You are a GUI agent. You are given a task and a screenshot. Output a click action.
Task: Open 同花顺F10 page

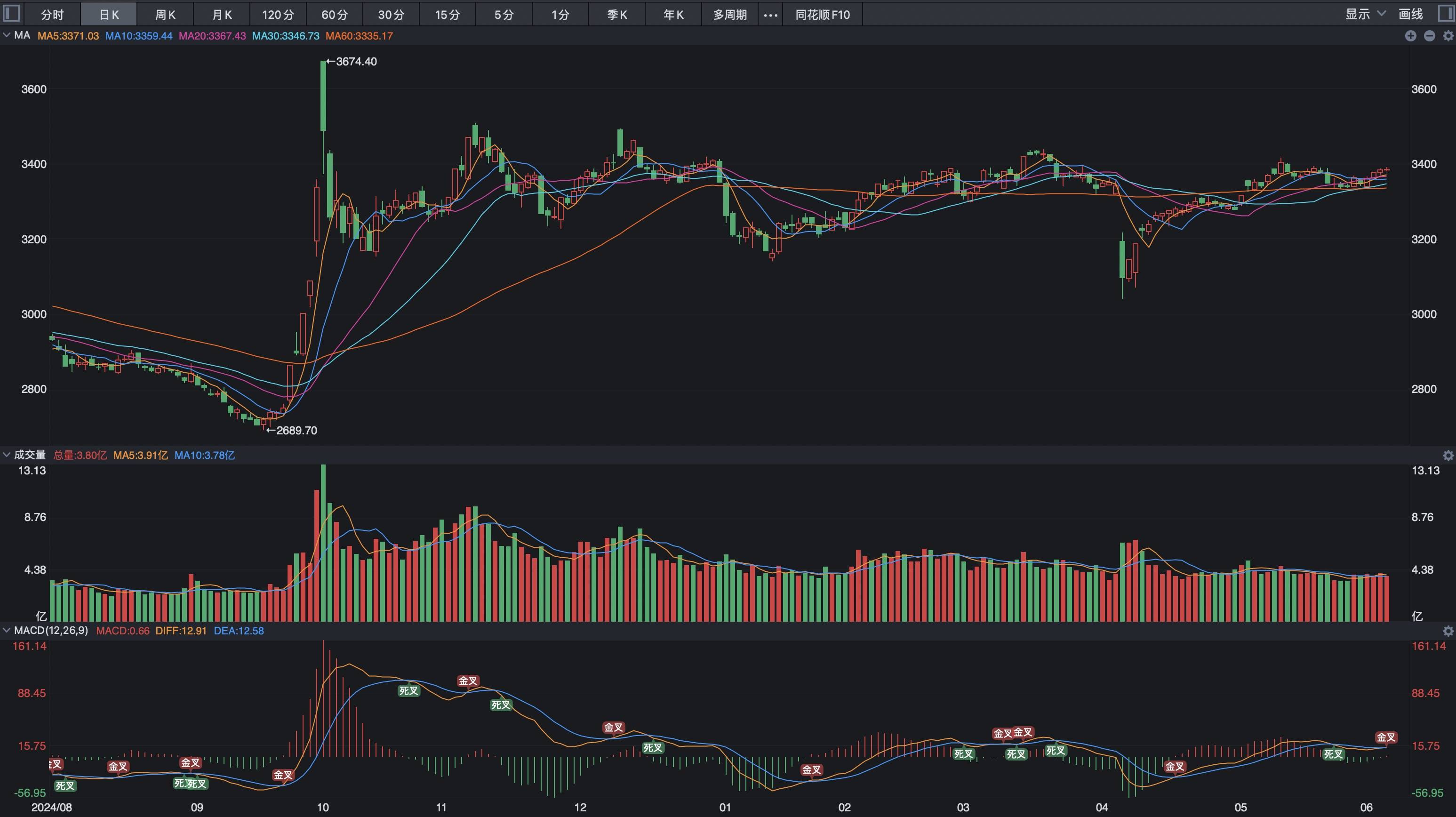coord(823,15)
